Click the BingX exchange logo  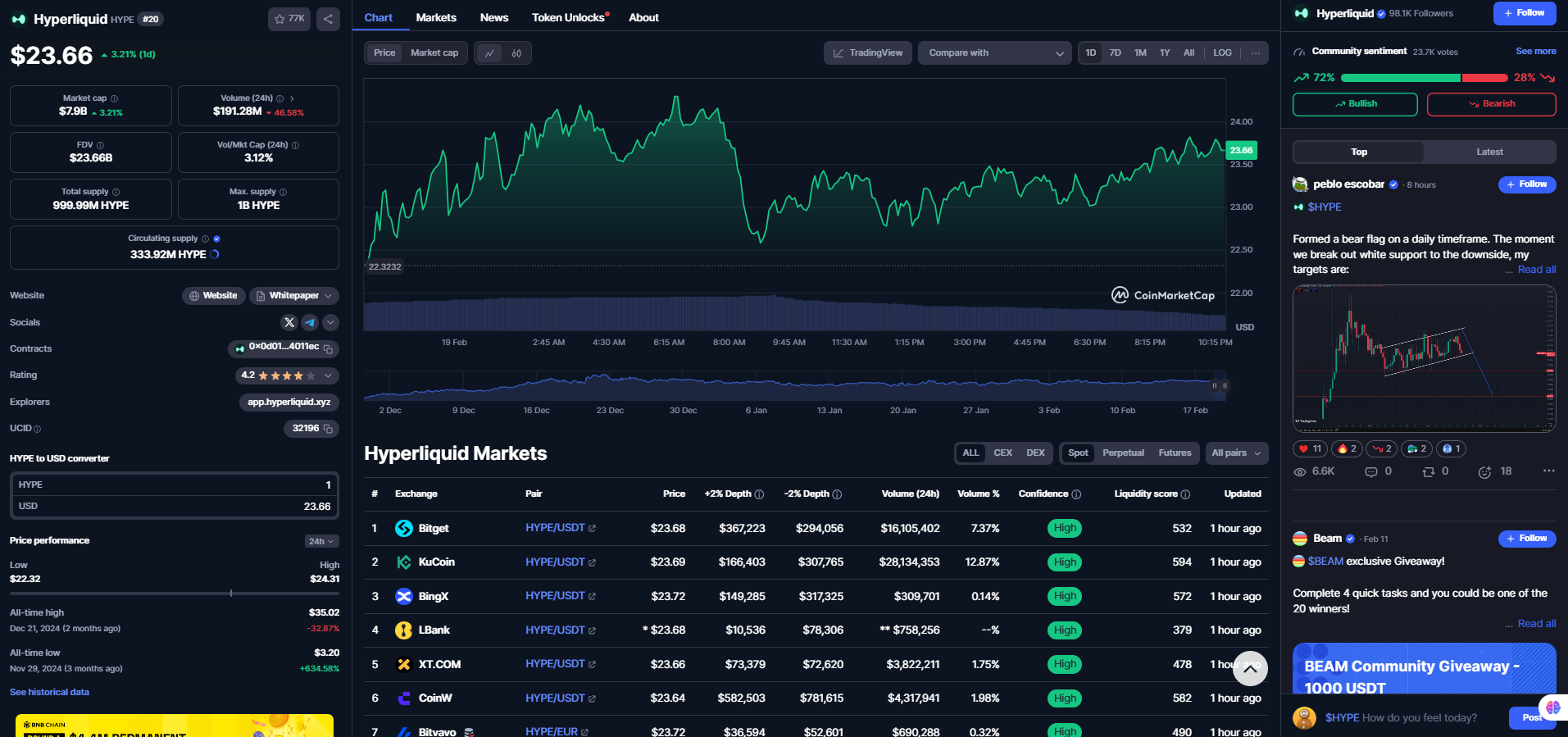[404, 597]
